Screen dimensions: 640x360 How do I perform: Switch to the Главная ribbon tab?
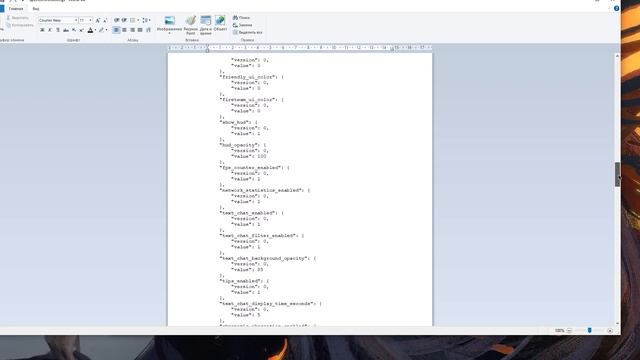point(16,9)
